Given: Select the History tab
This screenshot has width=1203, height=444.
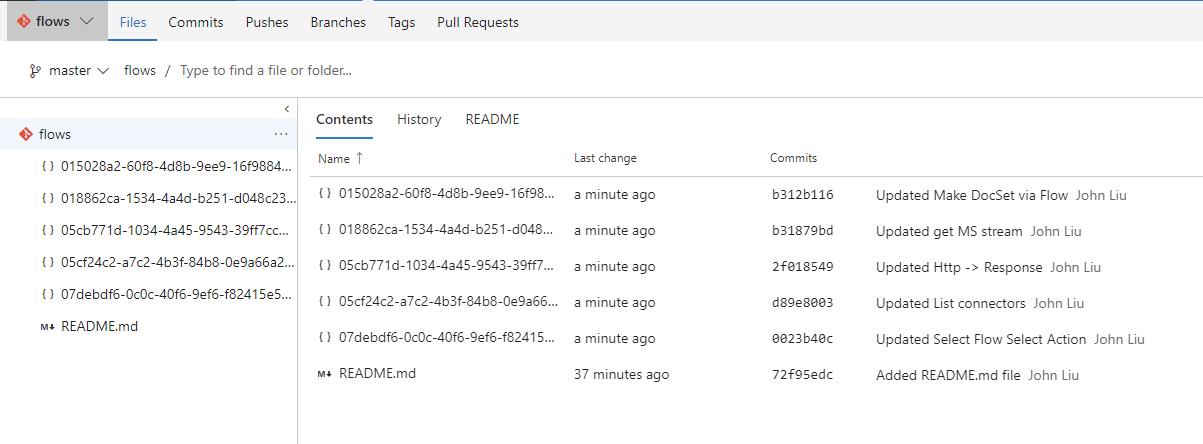Looking at the screenshot, I should (x=419, y=119).
